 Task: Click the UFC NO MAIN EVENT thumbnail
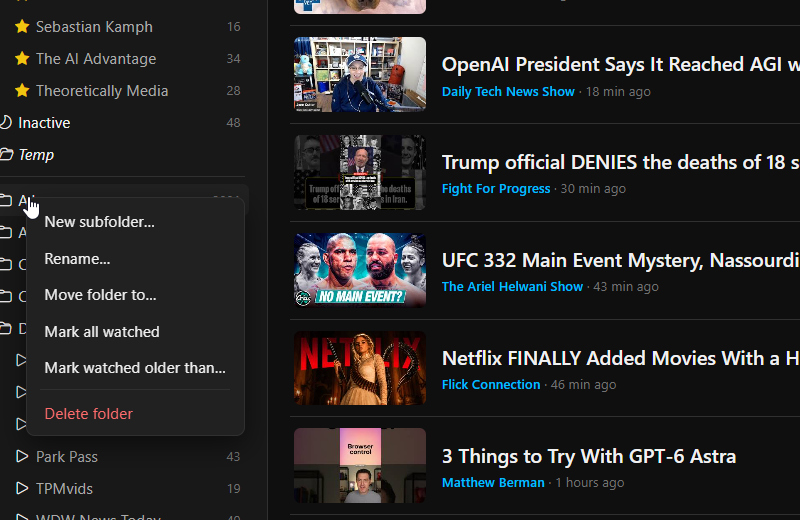pyautogui.click(x=360, y=270)
